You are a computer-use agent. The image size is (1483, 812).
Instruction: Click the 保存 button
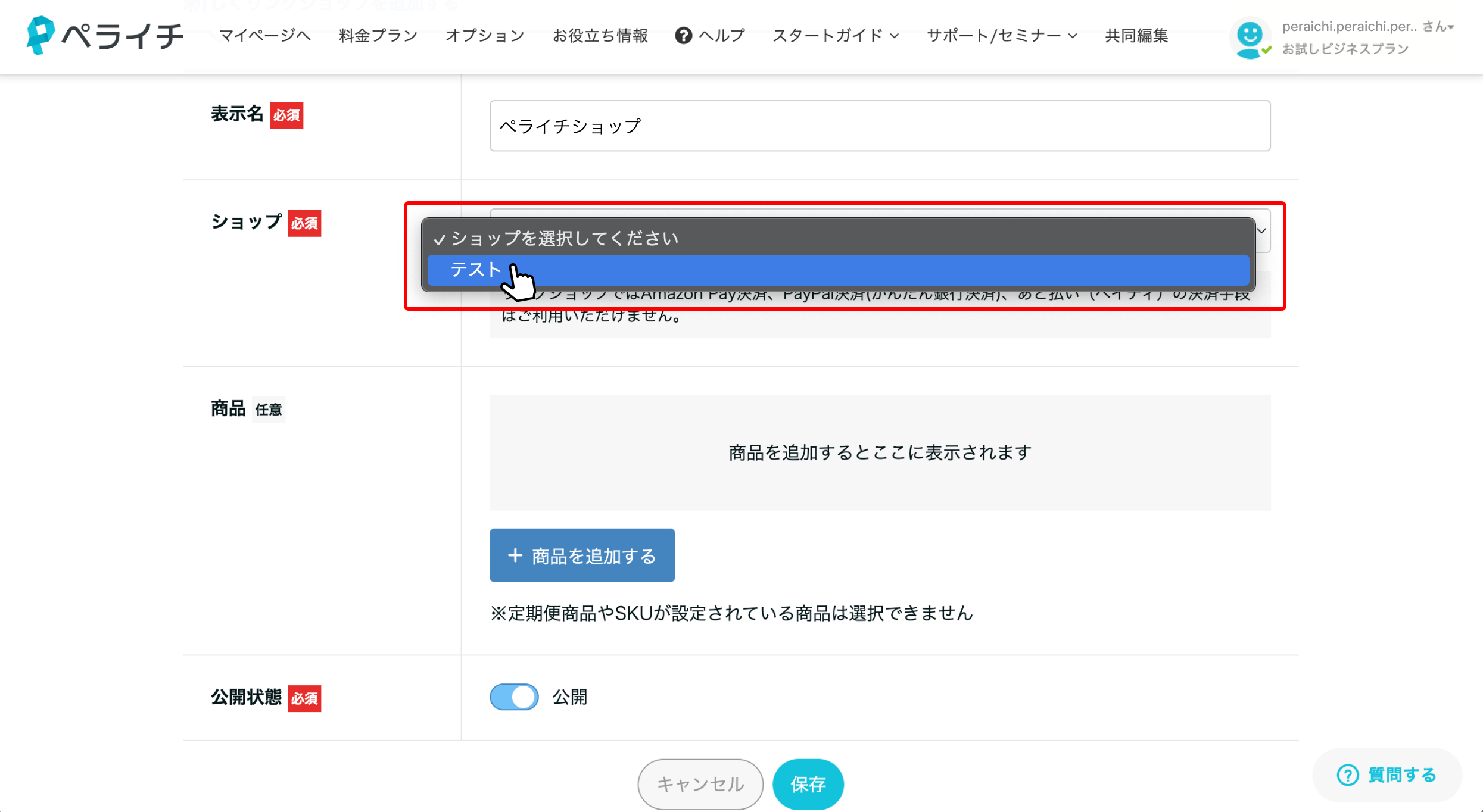[808, 784]
